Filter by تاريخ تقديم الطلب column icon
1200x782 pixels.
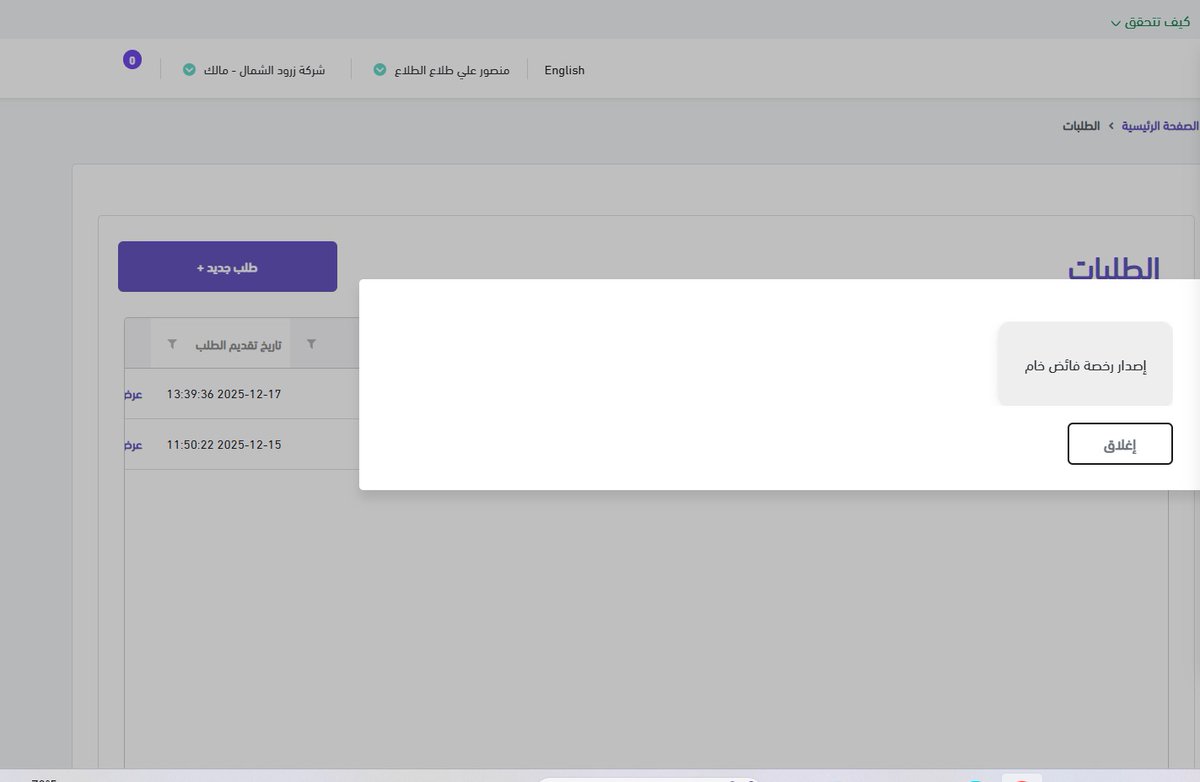[x=172, y=344]
